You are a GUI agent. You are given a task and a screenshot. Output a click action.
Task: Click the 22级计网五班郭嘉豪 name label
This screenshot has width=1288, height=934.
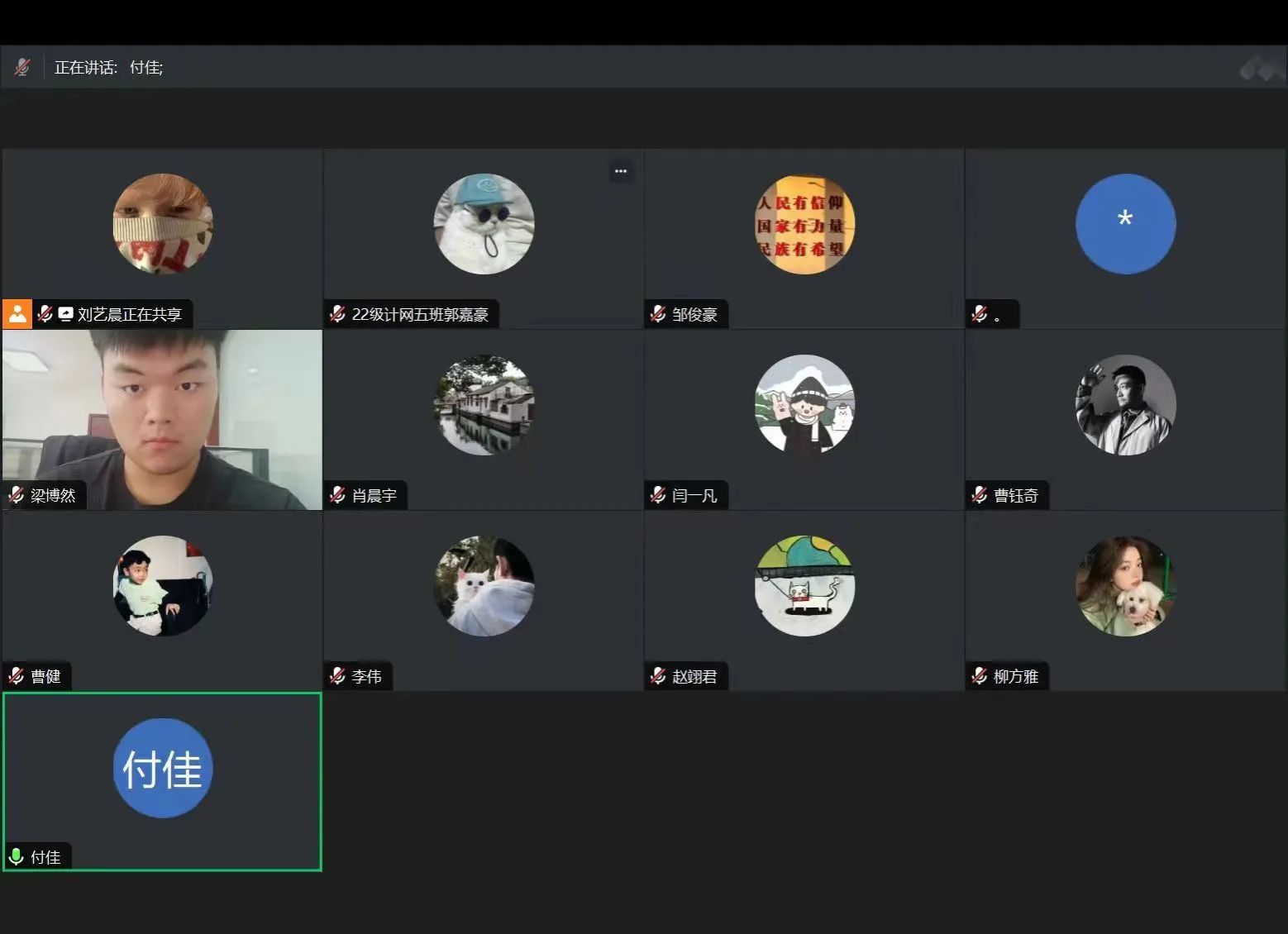tap(420, 314)
